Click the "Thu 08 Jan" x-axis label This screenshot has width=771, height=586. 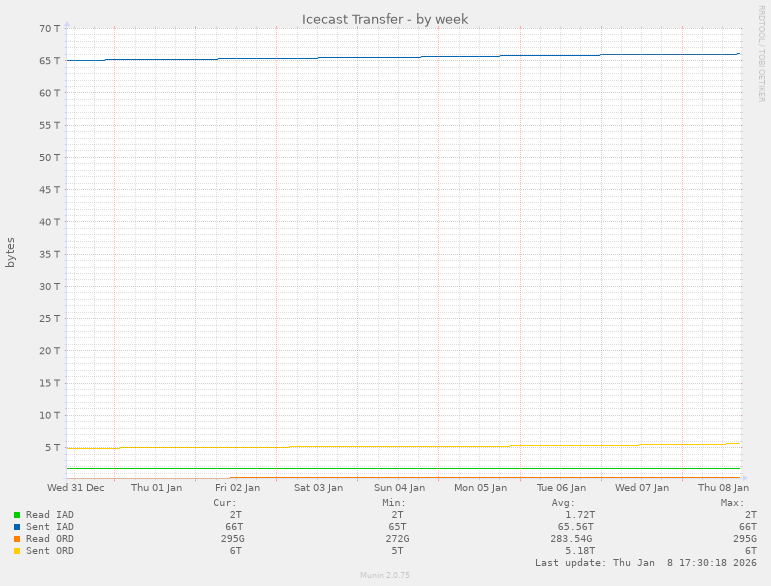tap(721, 488)
